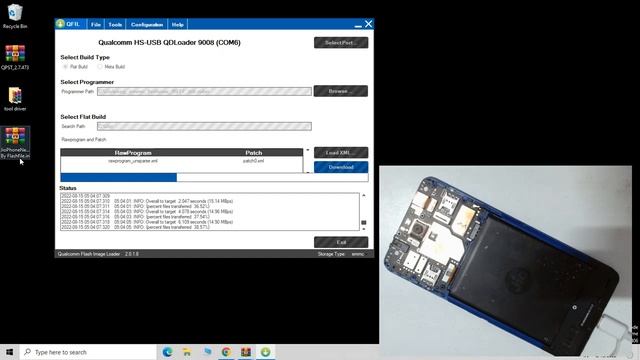Open the Help menu in QFIL
Image resolution: width=640 pixels, height=360 pixels.
pos(178,24)
